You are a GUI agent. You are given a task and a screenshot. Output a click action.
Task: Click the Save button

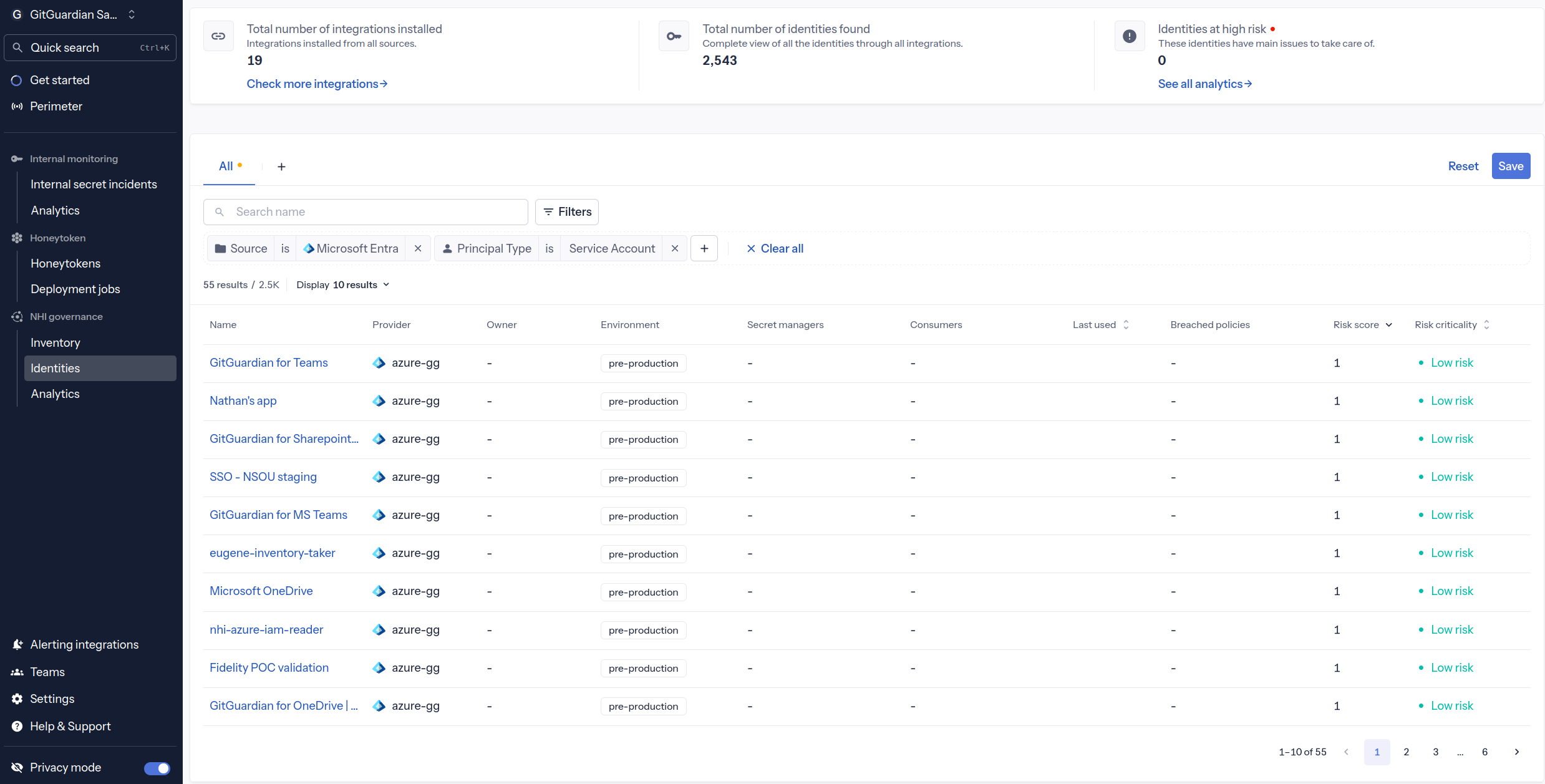[1511, 166]
